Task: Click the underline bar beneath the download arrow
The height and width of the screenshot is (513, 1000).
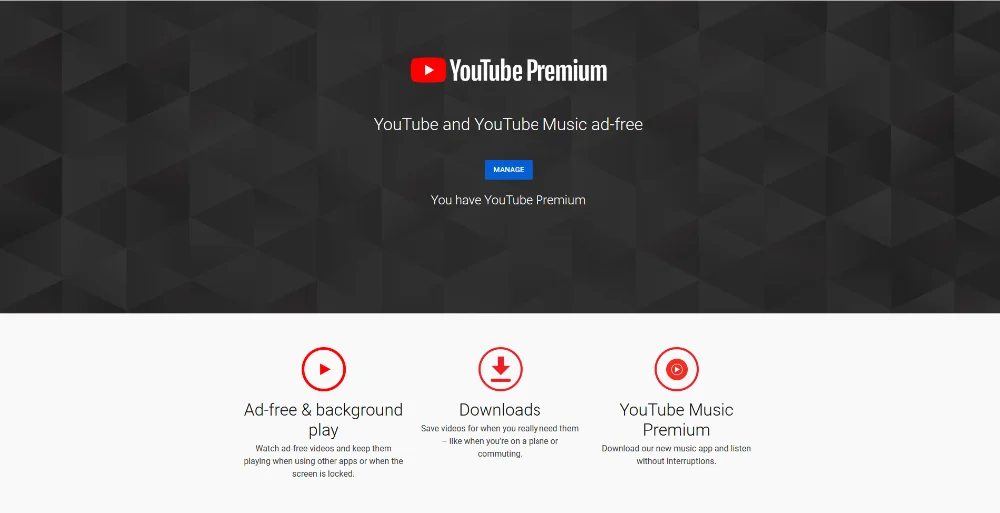Action: pos(501,380)
